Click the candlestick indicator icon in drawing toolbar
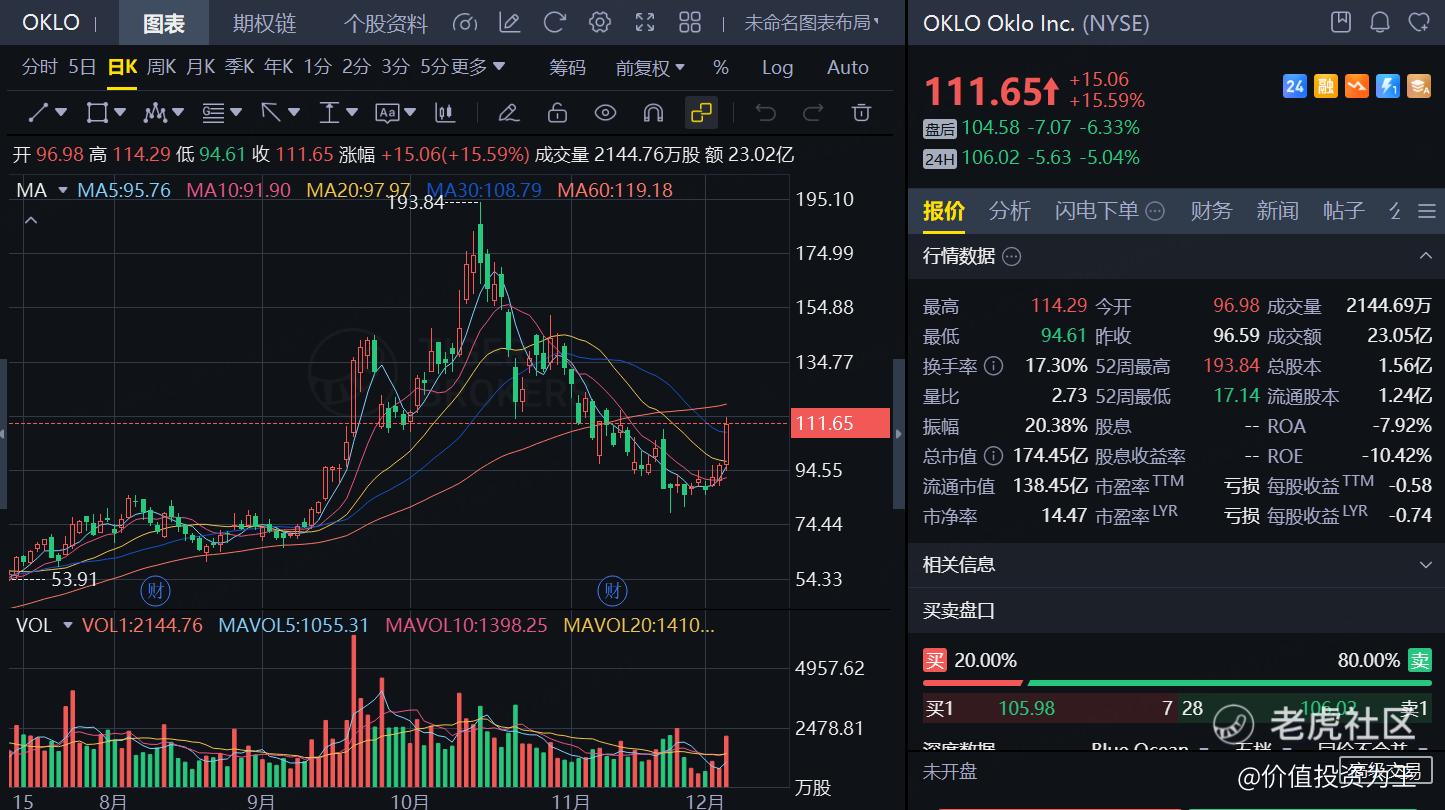Screen dimensions: 1445x810 click(446, 113)
